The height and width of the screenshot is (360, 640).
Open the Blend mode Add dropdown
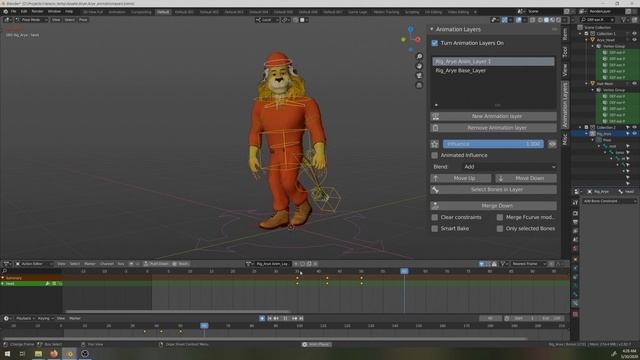(509, 167)
